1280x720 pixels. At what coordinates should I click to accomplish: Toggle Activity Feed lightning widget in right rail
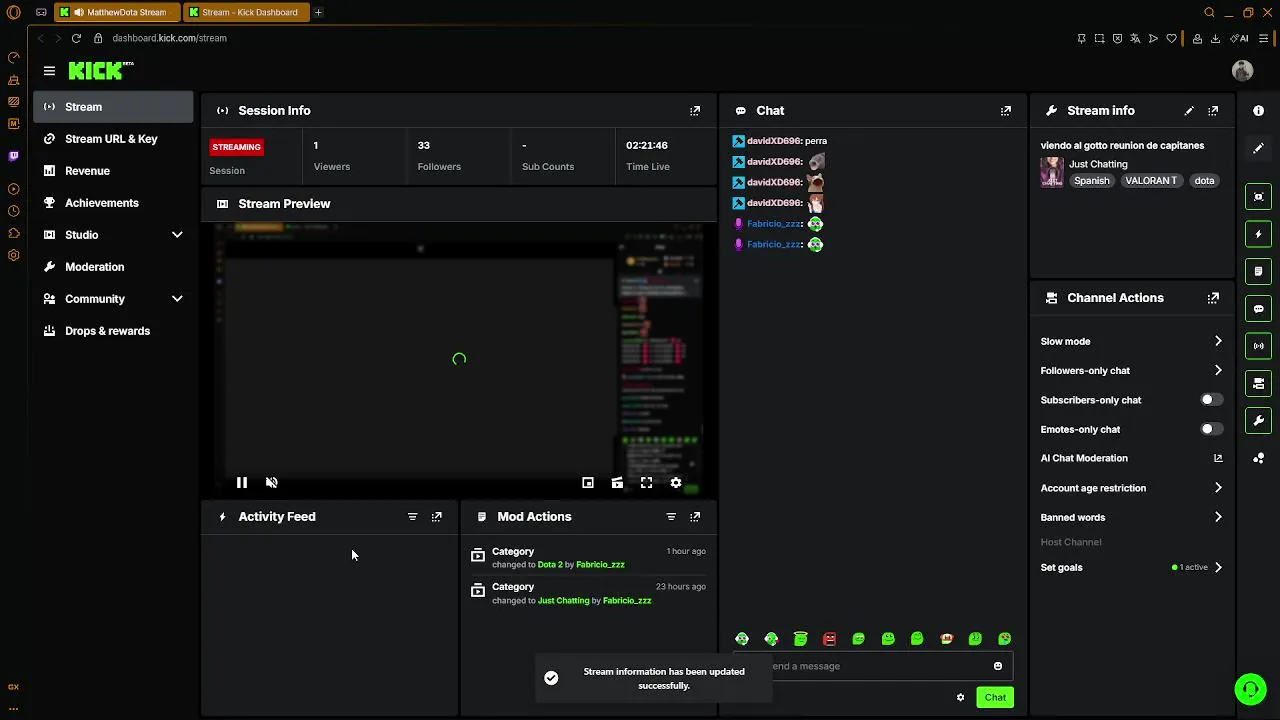tap(1259, 234)
